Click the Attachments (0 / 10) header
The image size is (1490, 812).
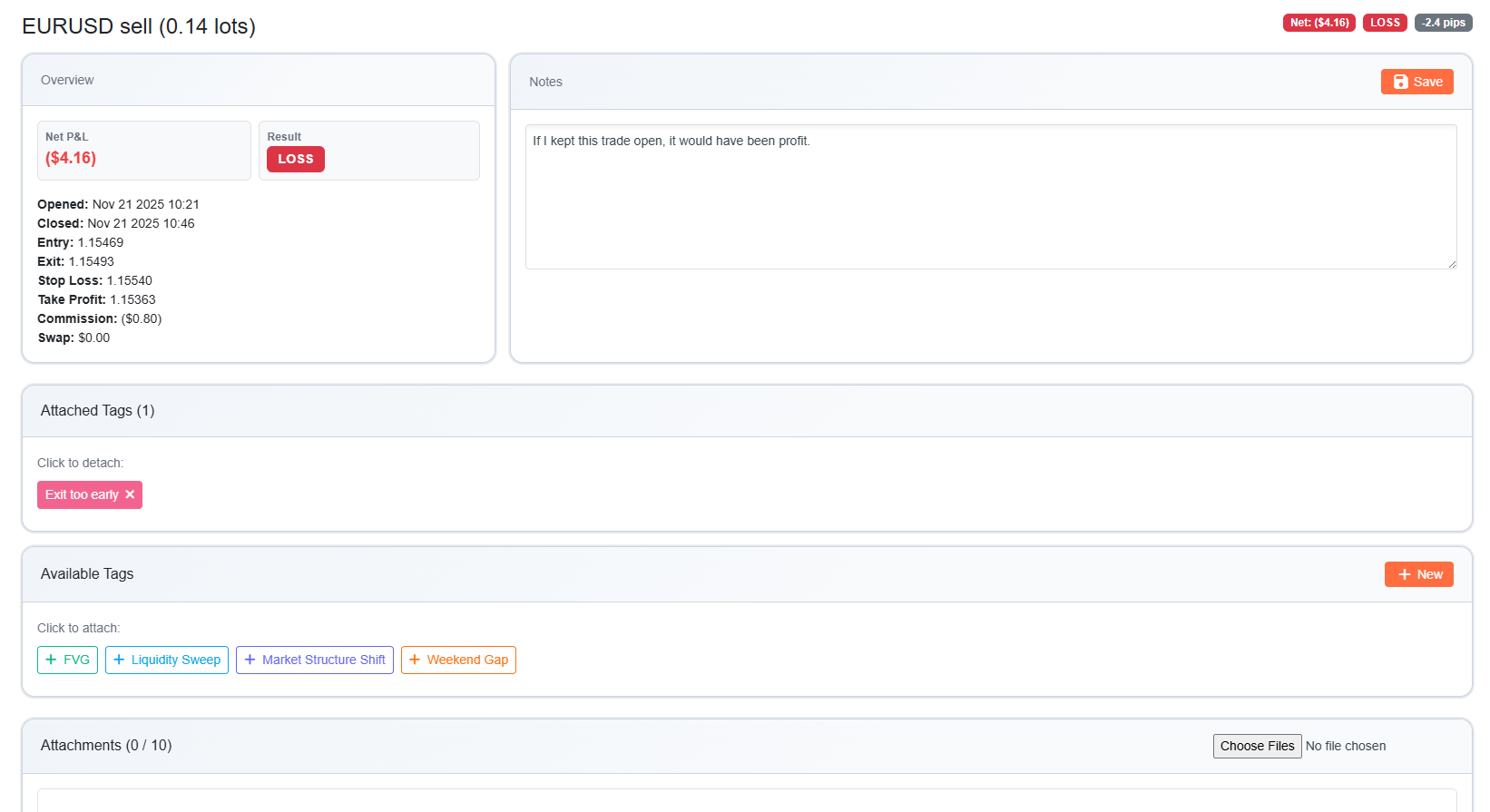click(x=106, y=746)
